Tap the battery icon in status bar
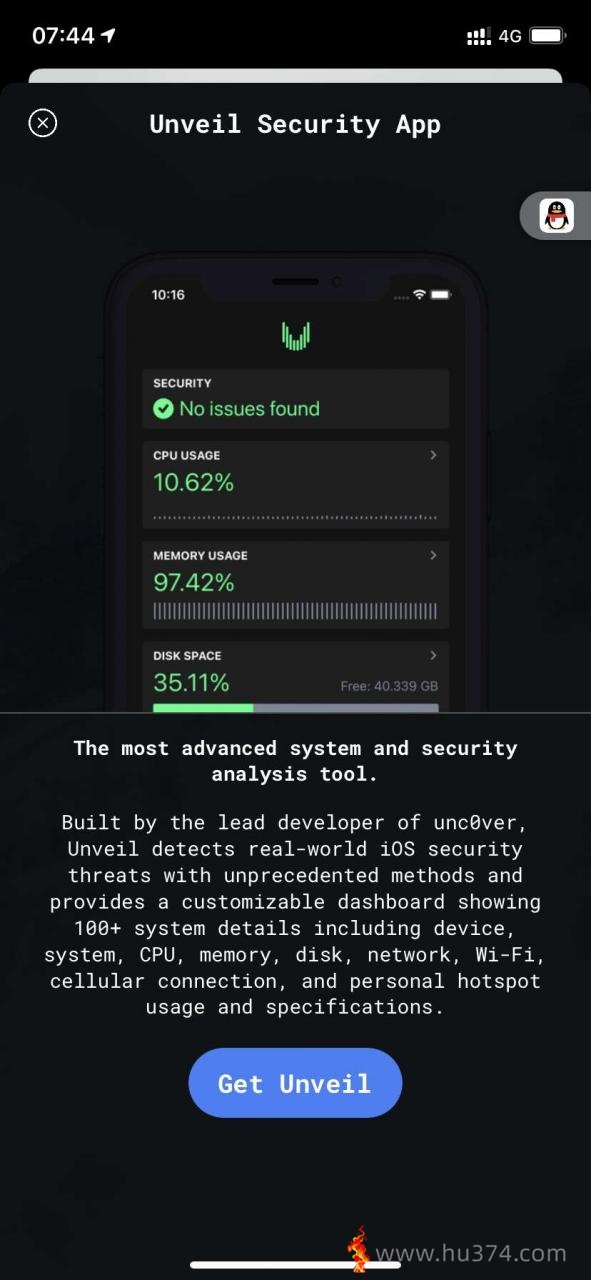This screenshot has width=591, height=1280. click(x=548, y=36)
